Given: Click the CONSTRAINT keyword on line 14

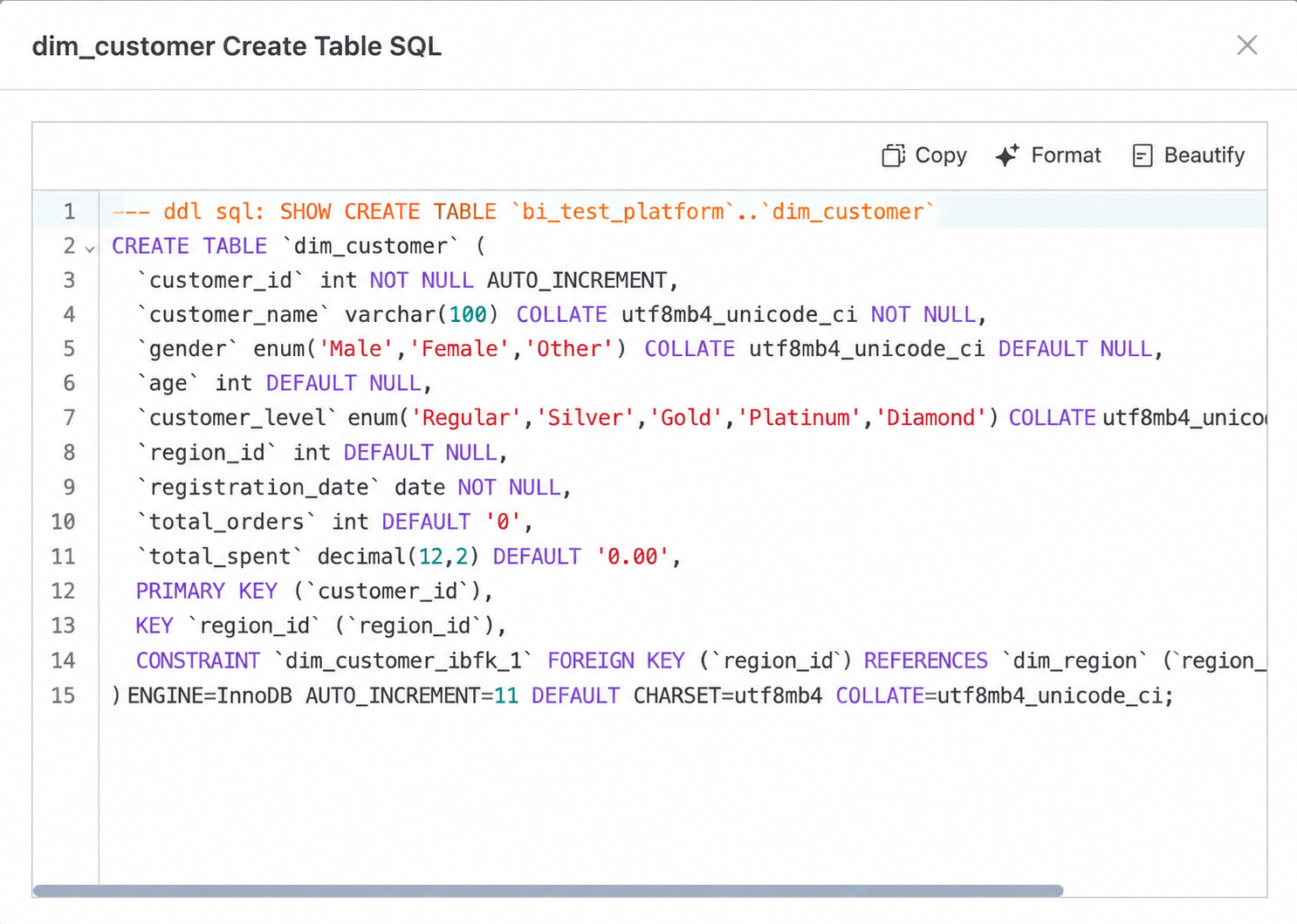Looking at the screenshot, I should [x=198, y=660].
